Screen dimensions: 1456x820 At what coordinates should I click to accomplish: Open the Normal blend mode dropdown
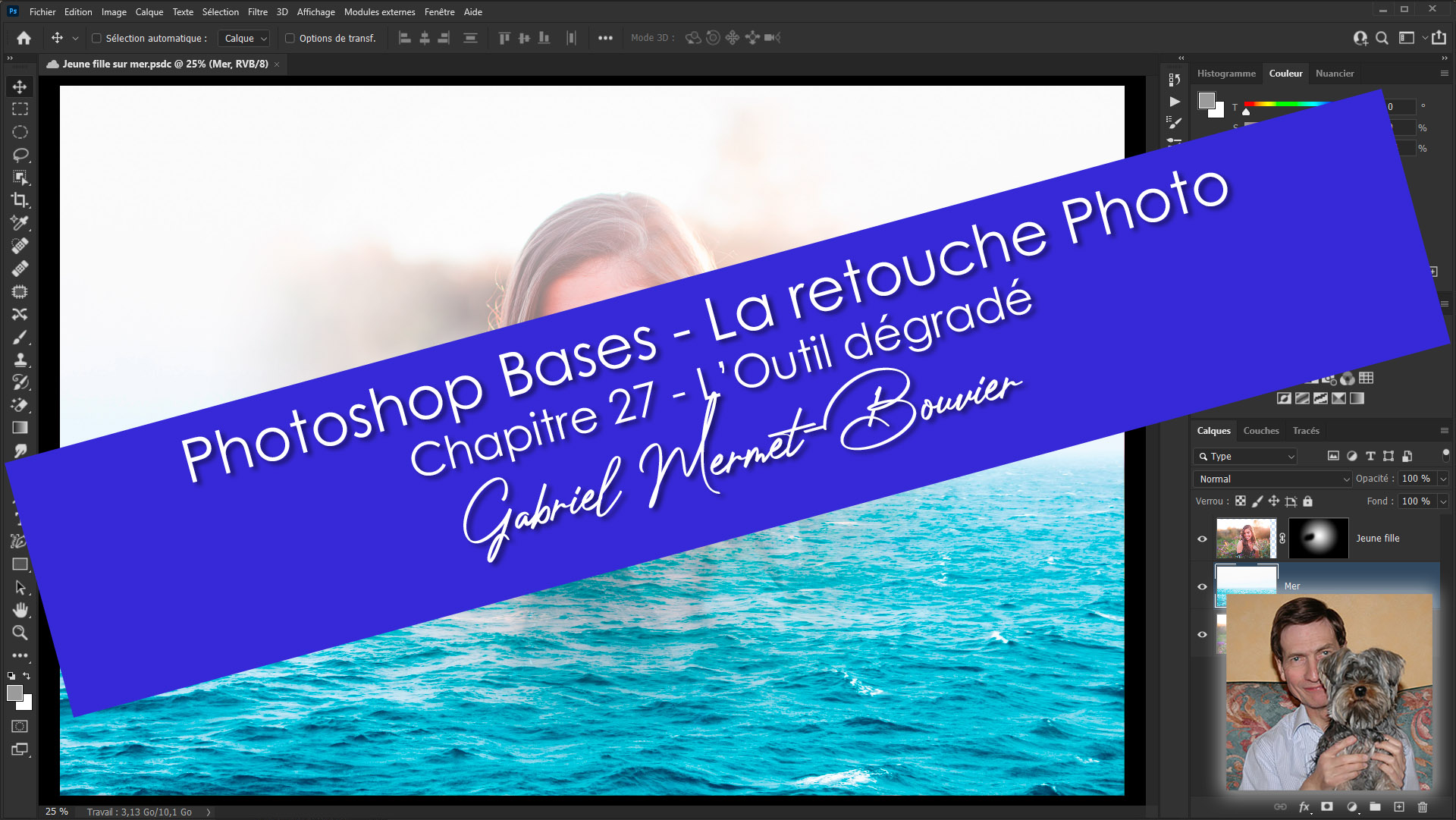pos(1273,479)
